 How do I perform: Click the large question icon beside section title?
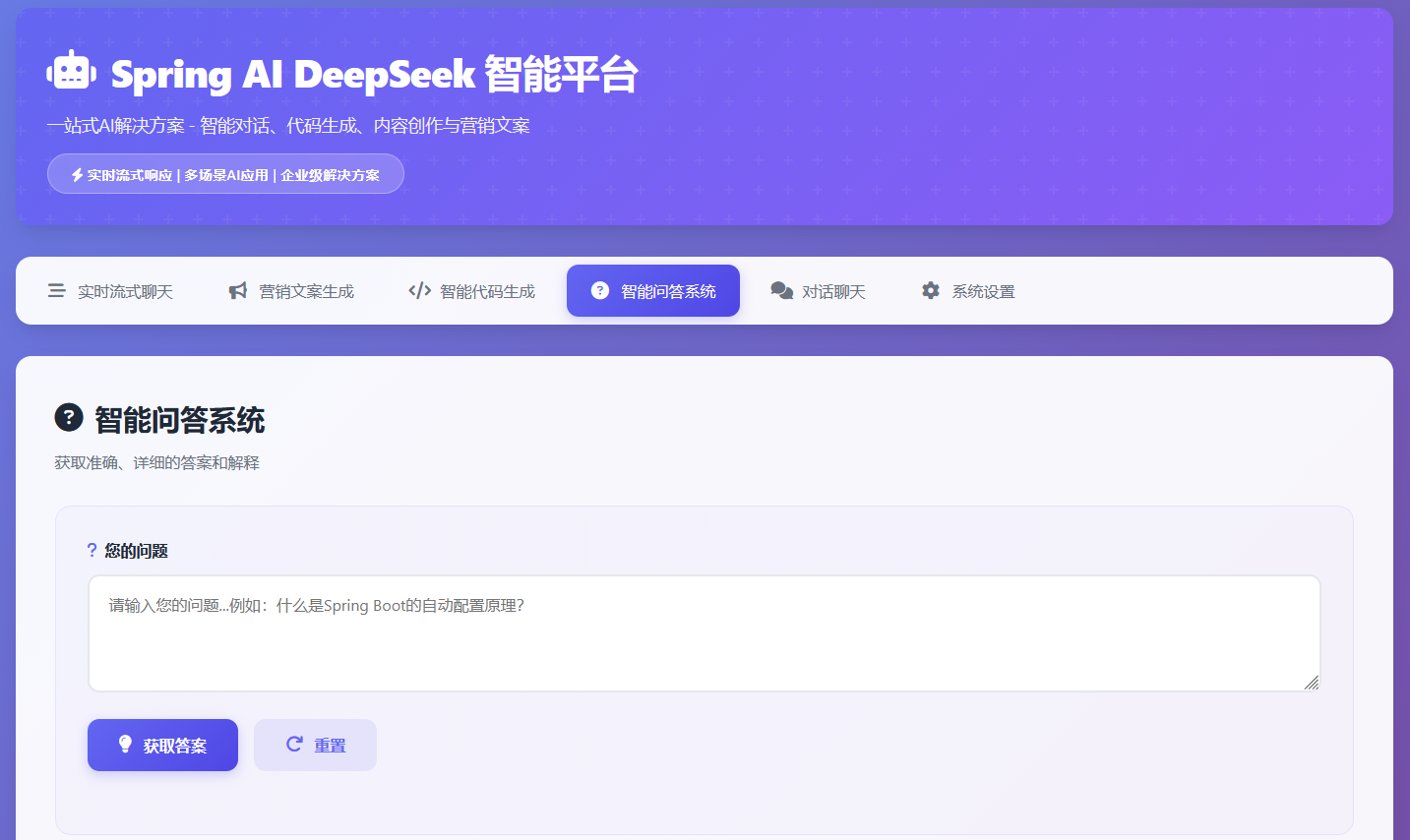click(x=69, y=418)
